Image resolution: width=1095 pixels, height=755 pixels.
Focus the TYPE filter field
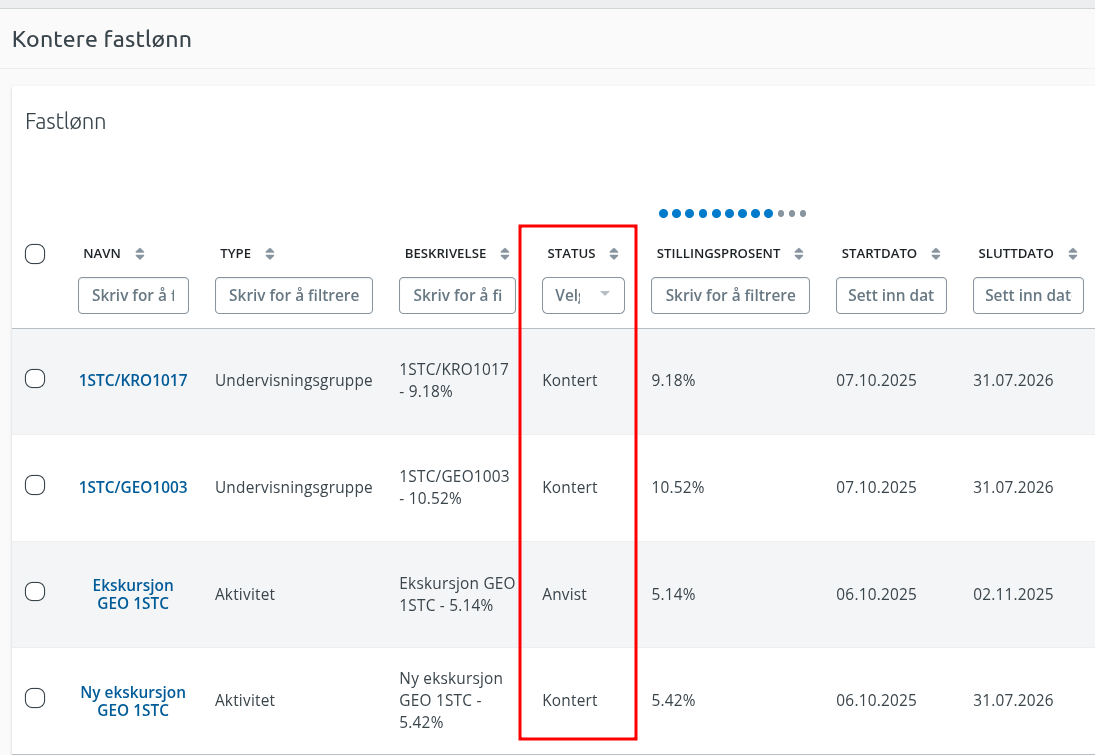click(294, 295)
